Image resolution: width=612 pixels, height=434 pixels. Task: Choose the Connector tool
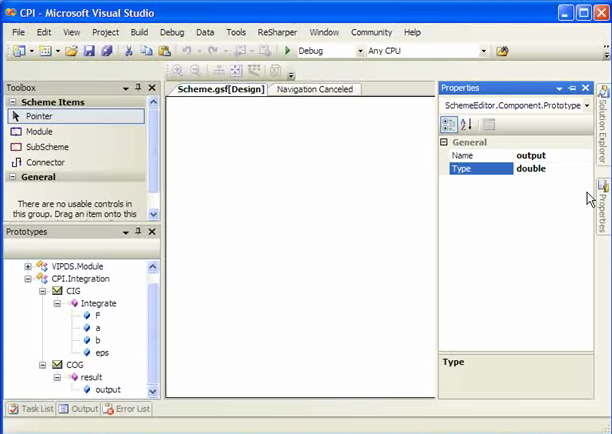pos(45,162)
